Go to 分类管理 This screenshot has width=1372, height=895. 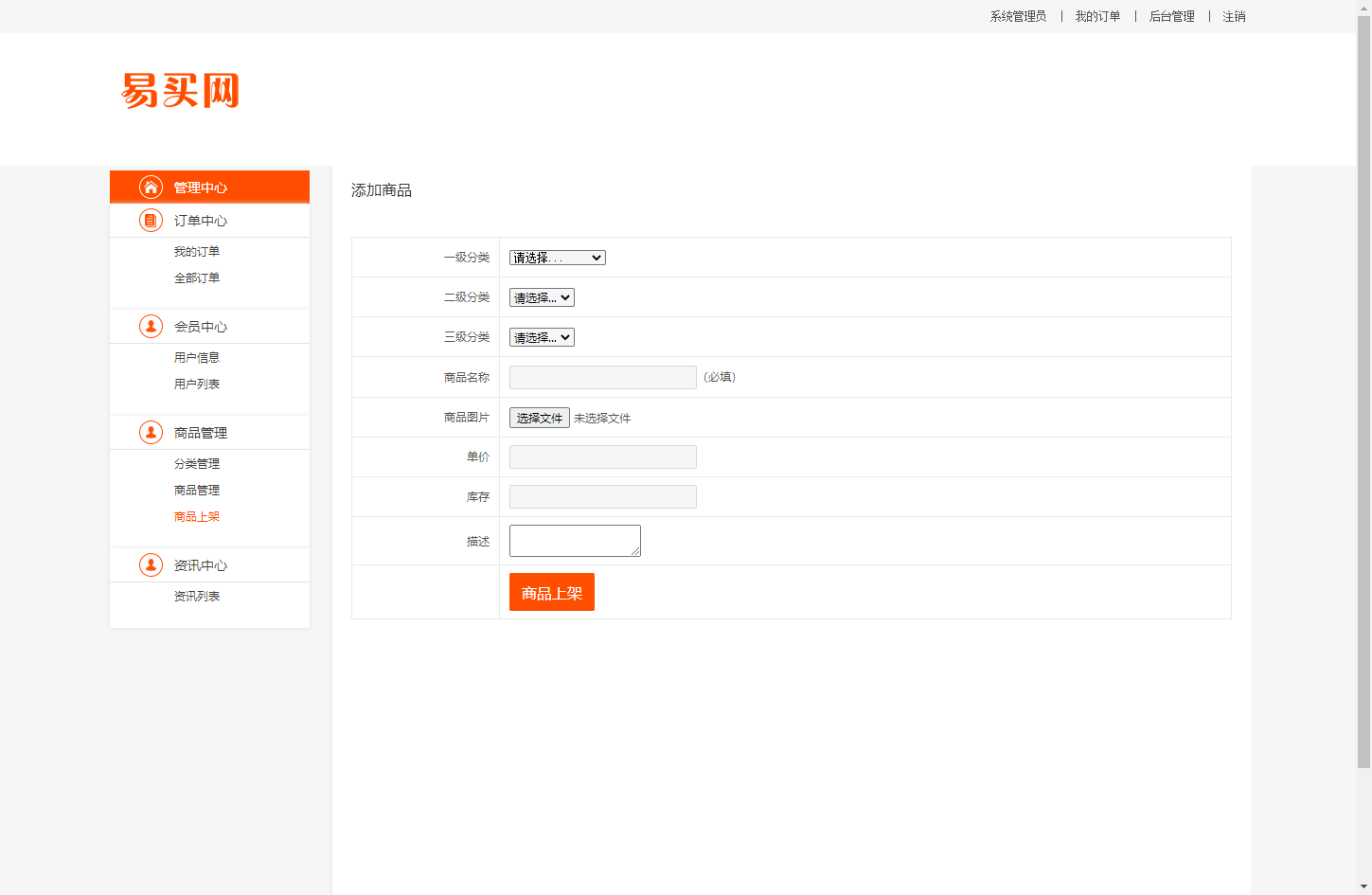[x=196, y=463]
